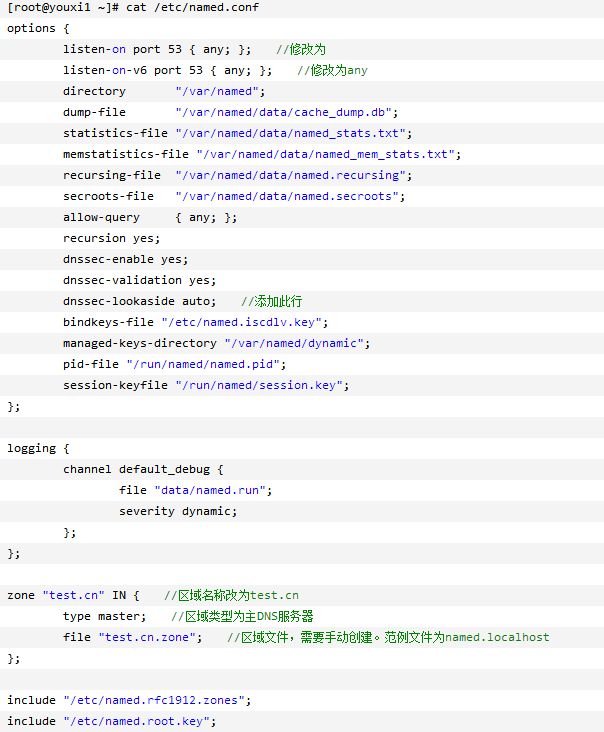604x732 pixels.
Task: Click the '/run/named/named.pid' path
Action: pos(206,365)
